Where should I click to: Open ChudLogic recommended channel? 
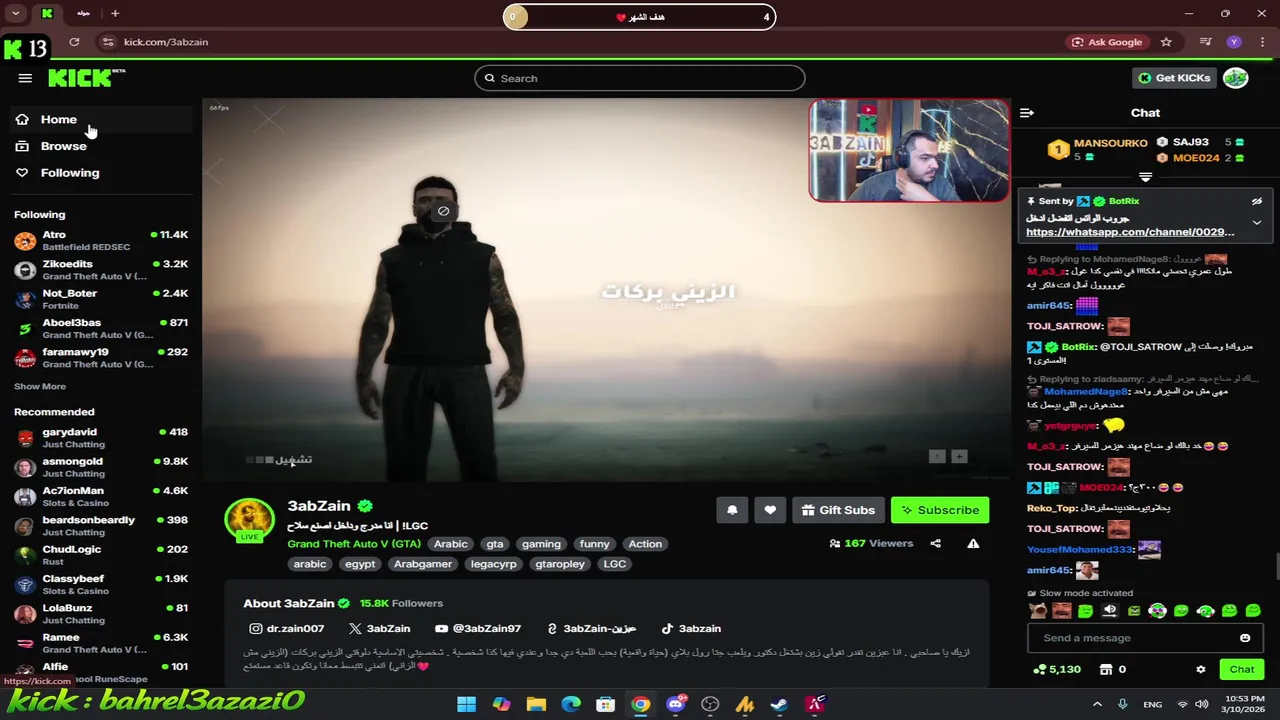100,555
